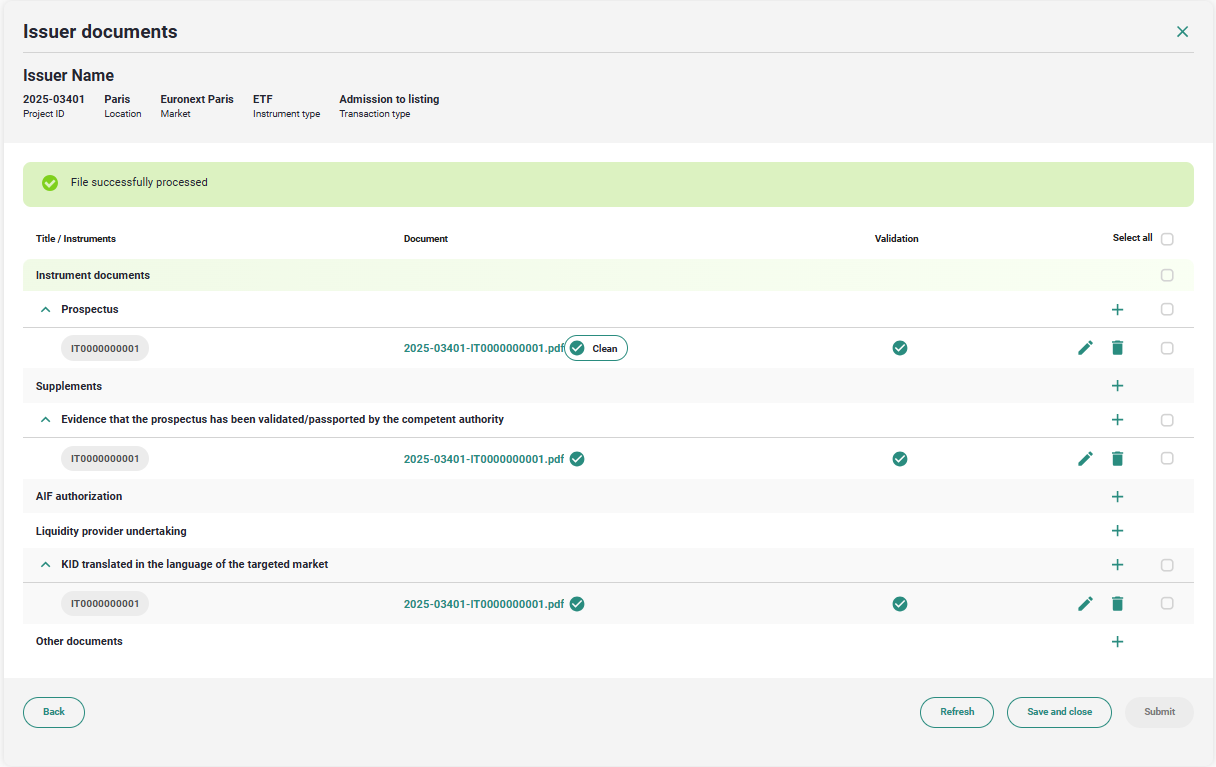
Task: Click the Save and close button
Action: click(1059, 712)
